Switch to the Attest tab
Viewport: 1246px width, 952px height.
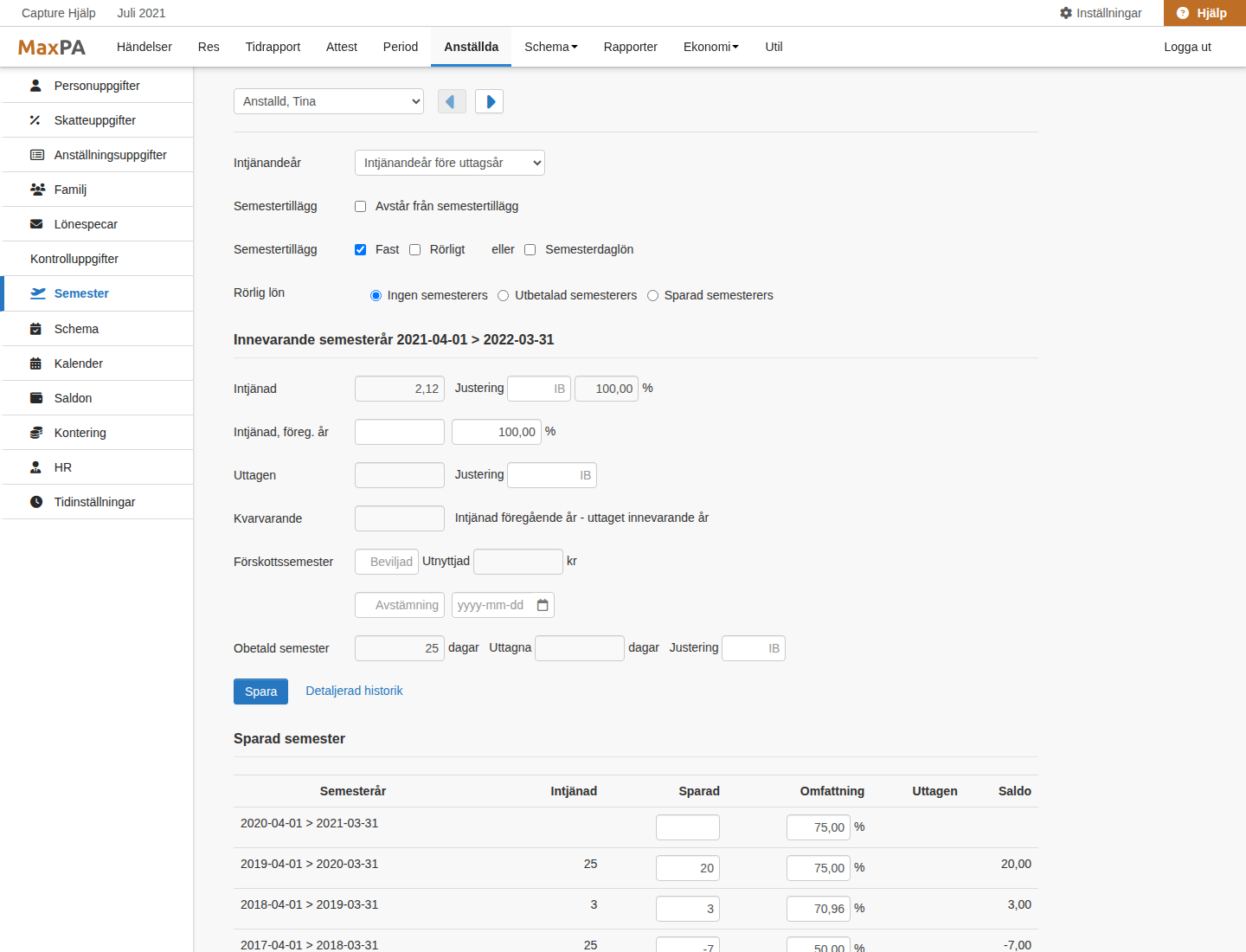[342, 47]
